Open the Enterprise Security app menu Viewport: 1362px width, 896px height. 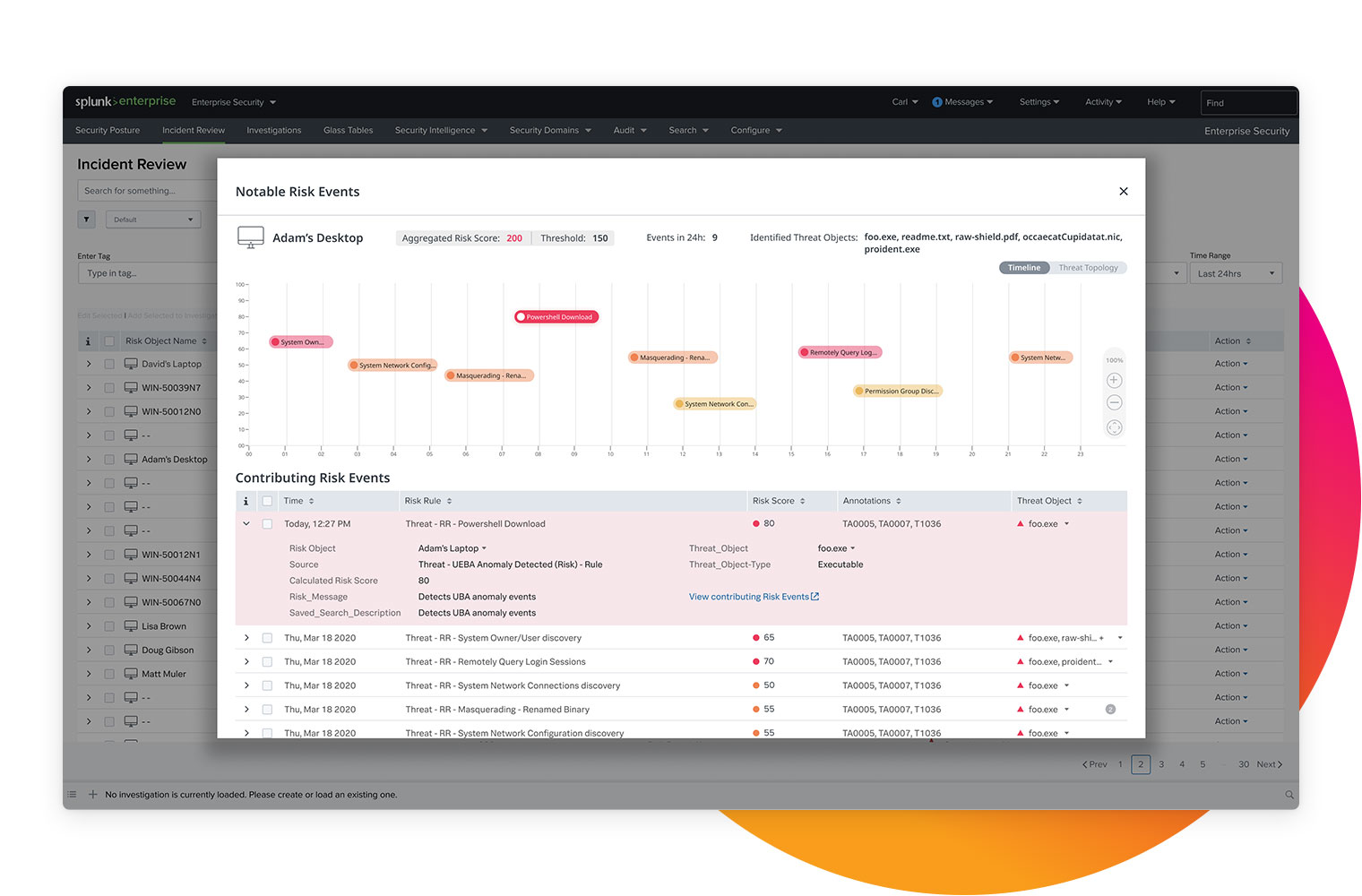[234, 102]
